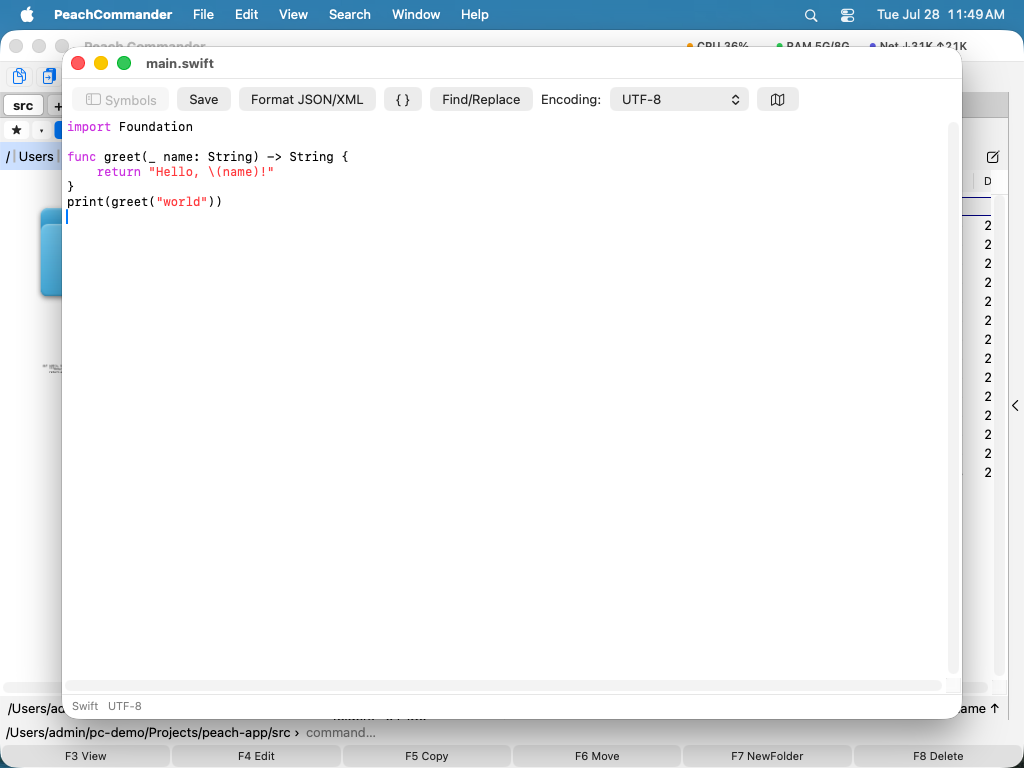Open the Window menu
This screenshot has height=768, width=1024.
416,14
